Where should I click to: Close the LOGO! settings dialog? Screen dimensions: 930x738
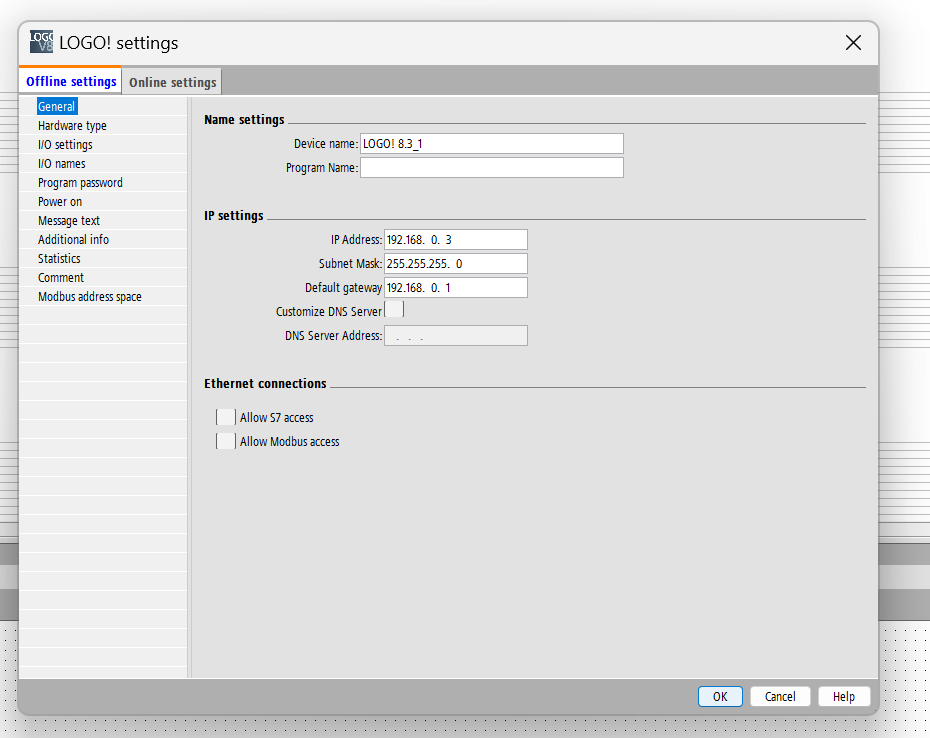[853, 43]
